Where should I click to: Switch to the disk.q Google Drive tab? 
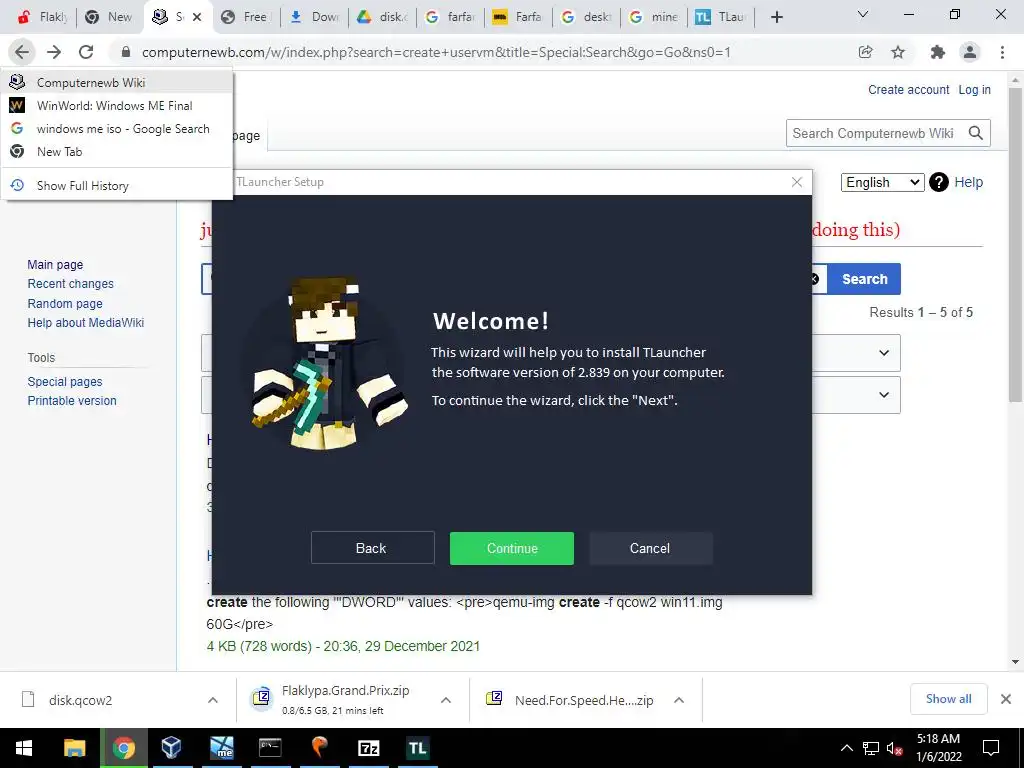point(383,17)
